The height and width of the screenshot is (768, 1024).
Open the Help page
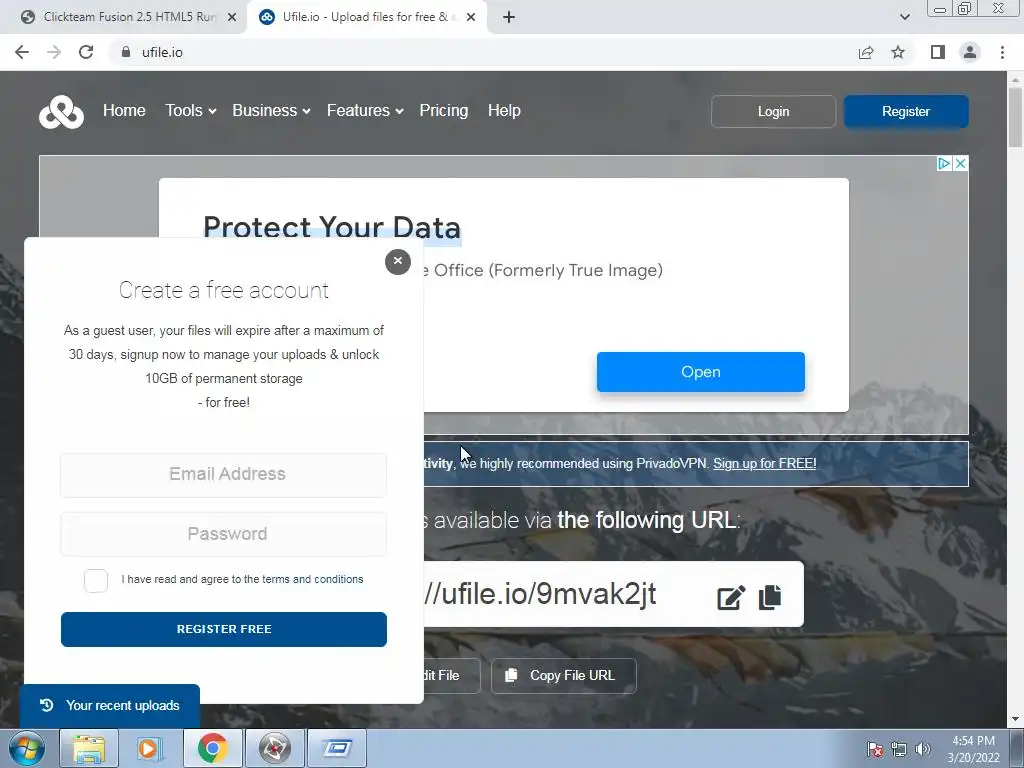[504, 111]
